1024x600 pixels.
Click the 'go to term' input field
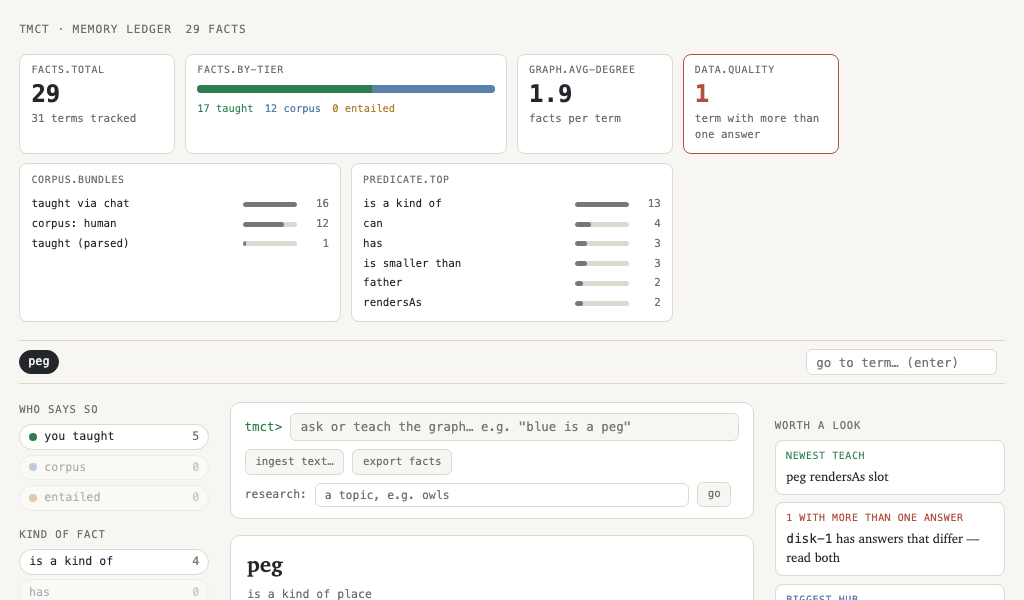point(901,362)
